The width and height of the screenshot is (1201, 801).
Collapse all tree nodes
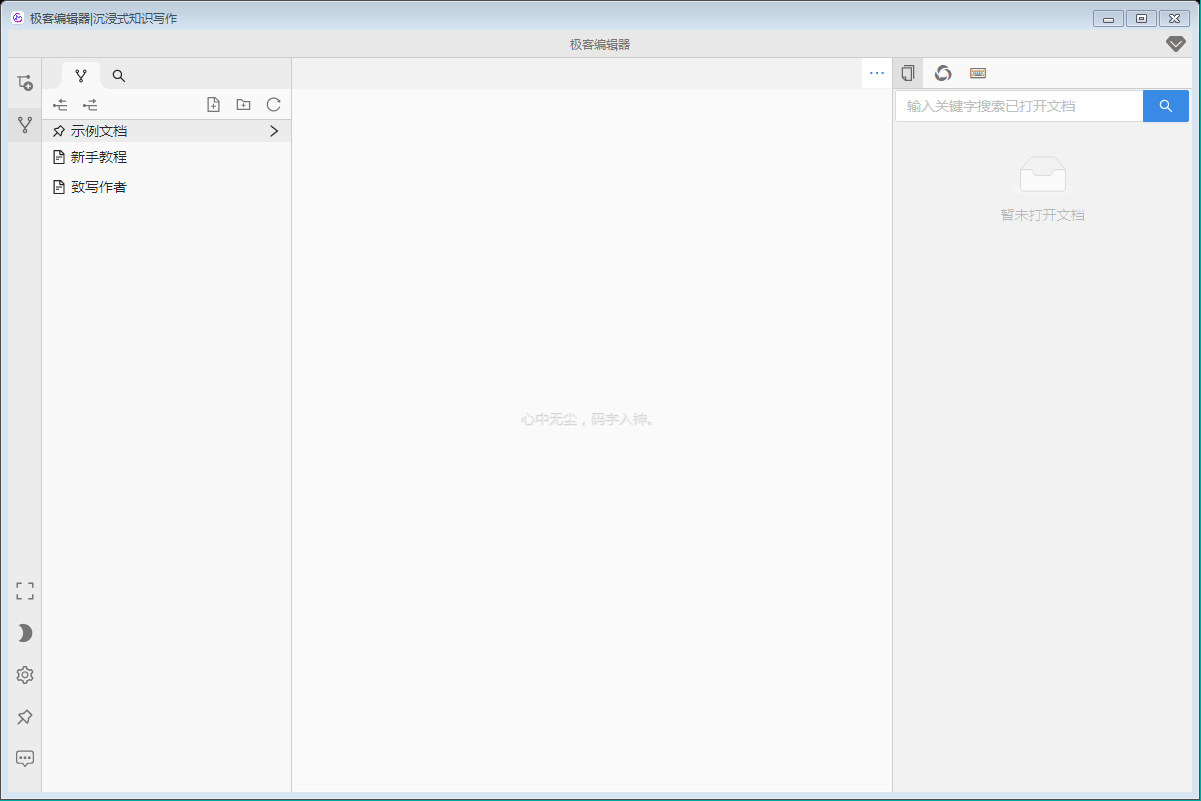tap(60, 105)
